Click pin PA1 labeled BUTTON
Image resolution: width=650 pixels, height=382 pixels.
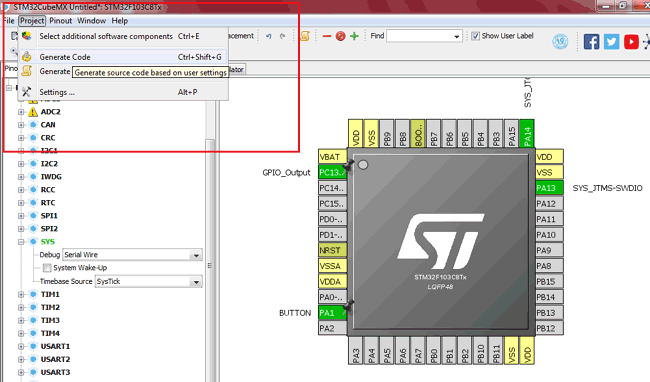point(332,313)
